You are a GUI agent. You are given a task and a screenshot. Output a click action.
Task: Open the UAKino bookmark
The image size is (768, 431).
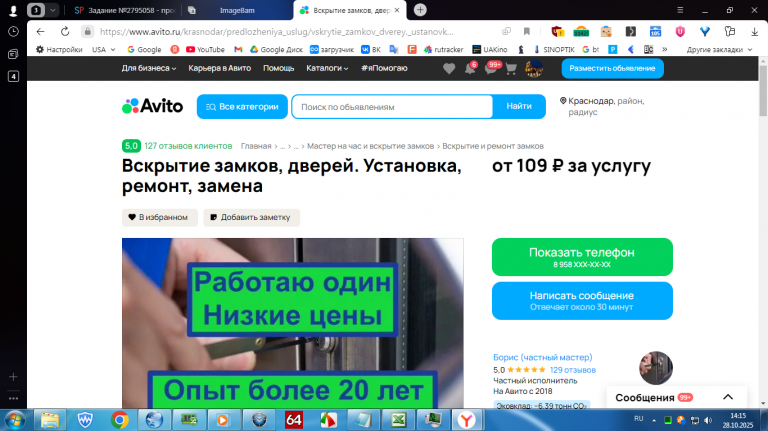pyautogui.click(x=490, y=49)
